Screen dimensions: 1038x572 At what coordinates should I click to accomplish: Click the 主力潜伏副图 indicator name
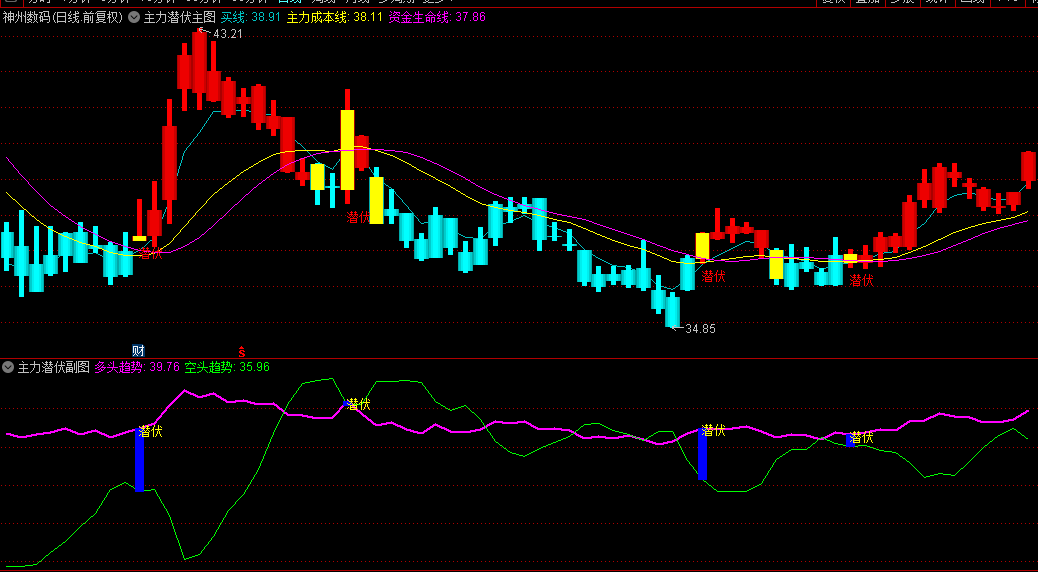53,367
